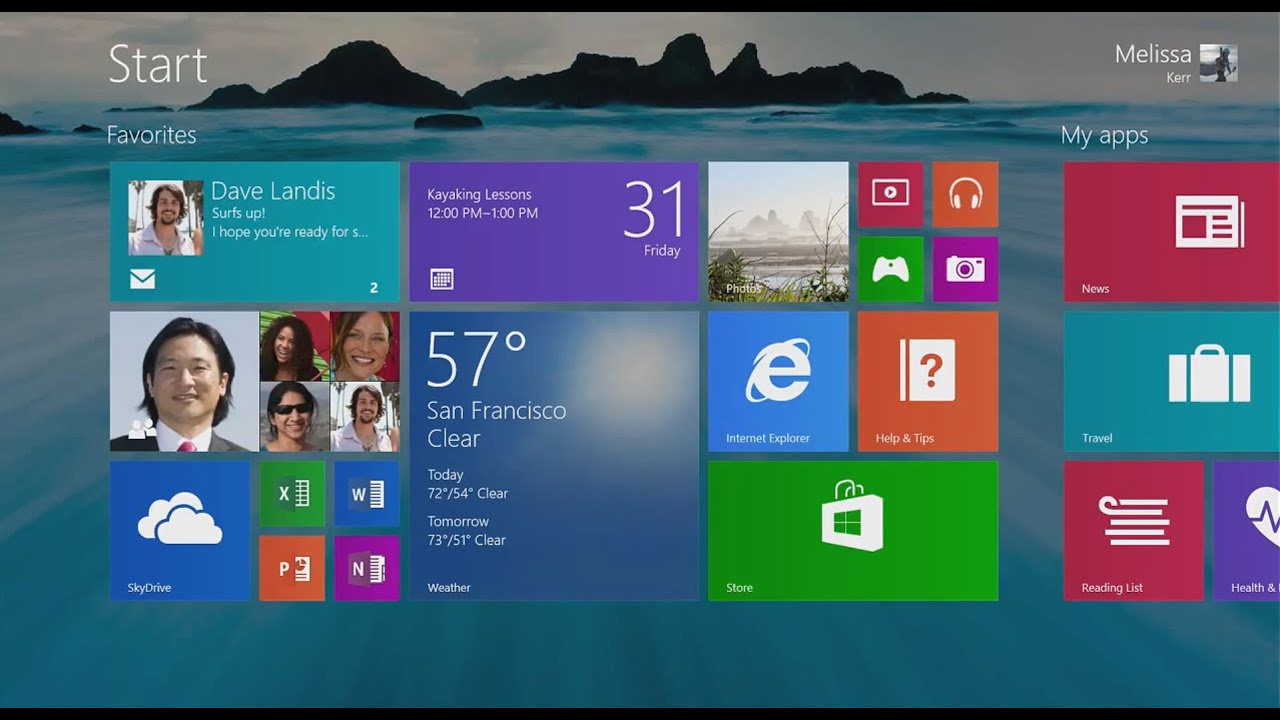Screen dimensions: 1280x720
Task: Launch OneNote from small tile
Action: point(367,568)
